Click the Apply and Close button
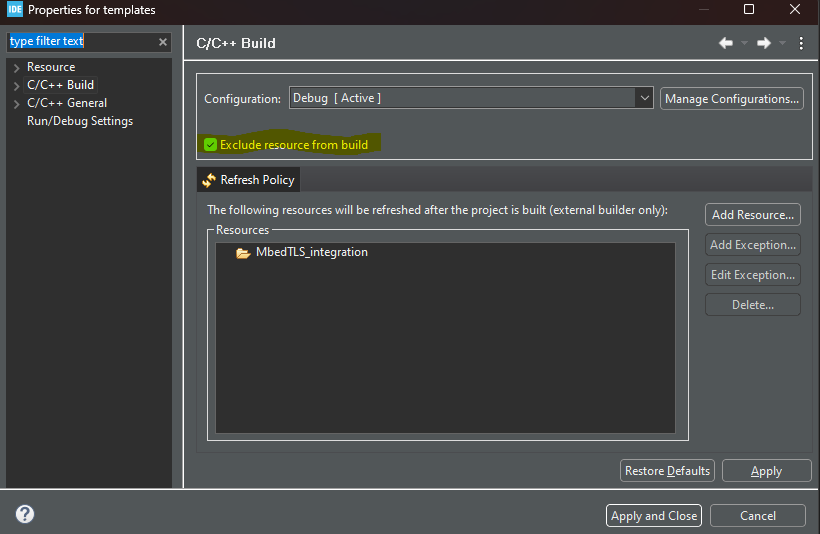Screen dimensions: 820x534 pos(654,516)
